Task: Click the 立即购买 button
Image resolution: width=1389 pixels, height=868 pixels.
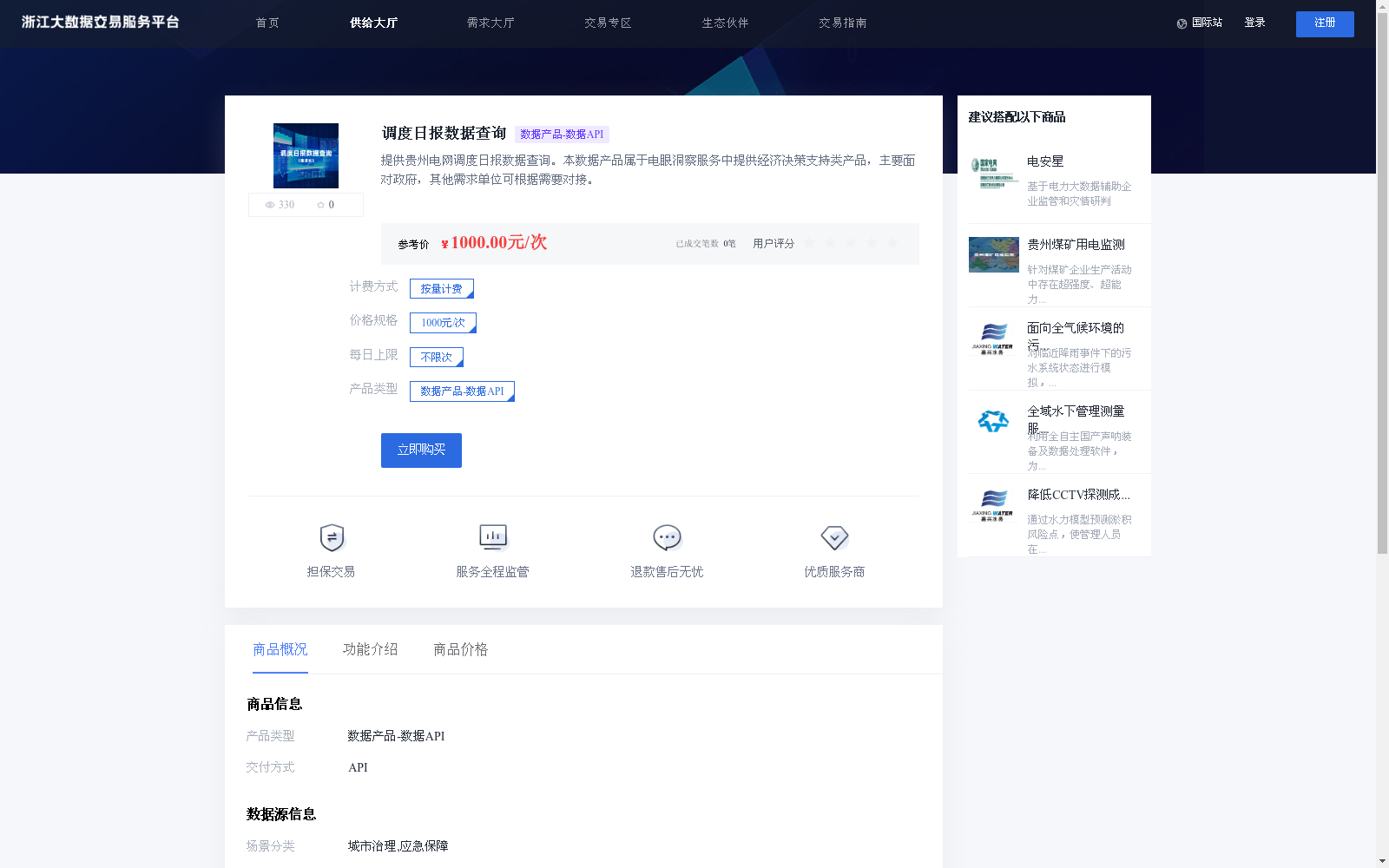Action: [421, 450]
